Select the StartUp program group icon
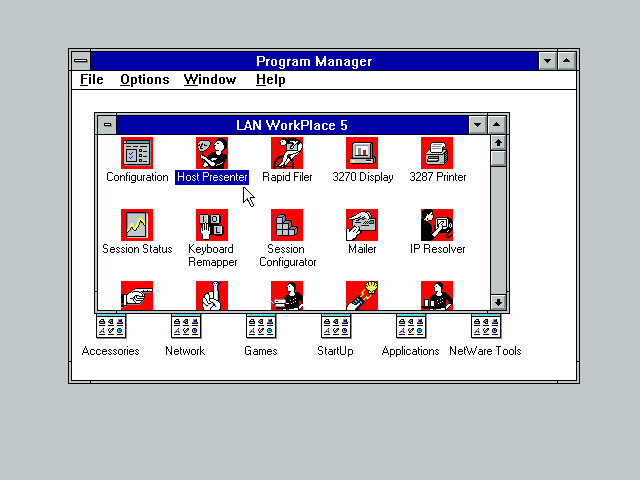This screenshot has height=480, width=640. tap(336, 326)
